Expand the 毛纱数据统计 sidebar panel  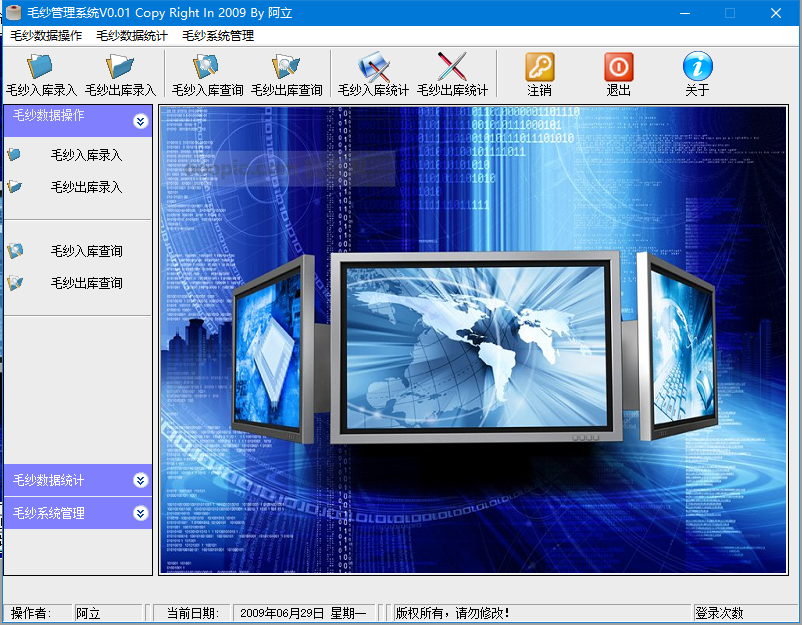[141, 480]
